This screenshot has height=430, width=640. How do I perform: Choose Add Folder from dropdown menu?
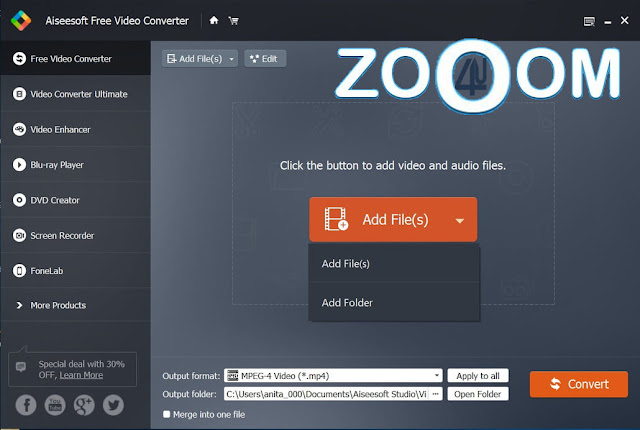click(393, 302)
